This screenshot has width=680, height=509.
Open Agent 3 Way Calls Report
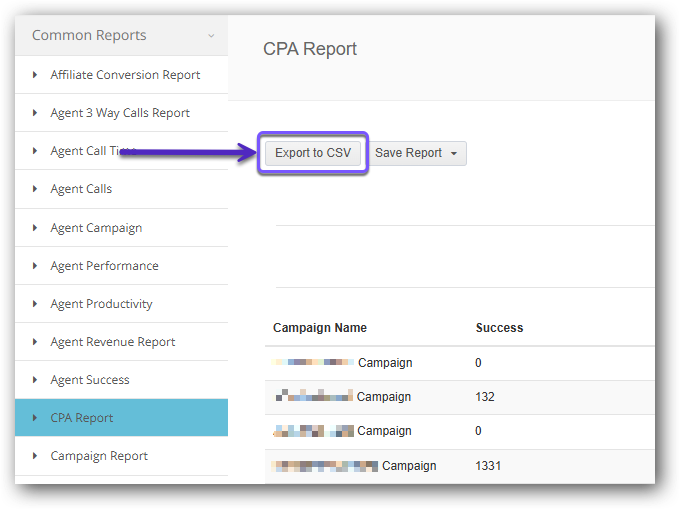(x=120, y=113)
